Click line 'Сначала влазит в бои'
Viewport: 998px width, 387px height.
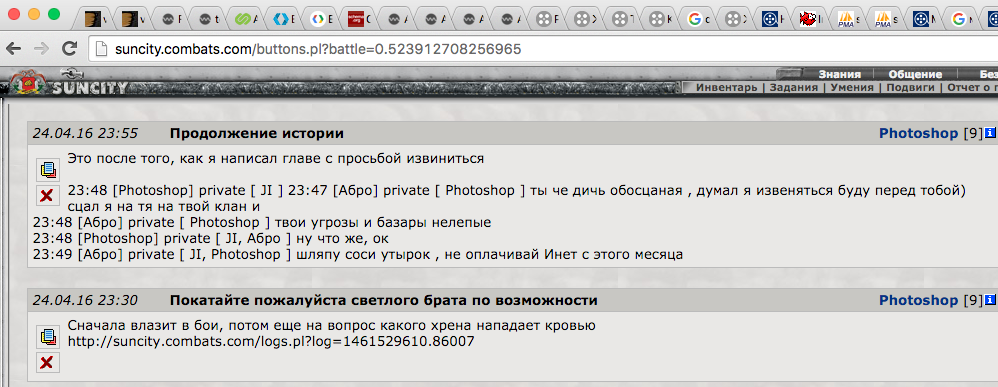(332, 326)
